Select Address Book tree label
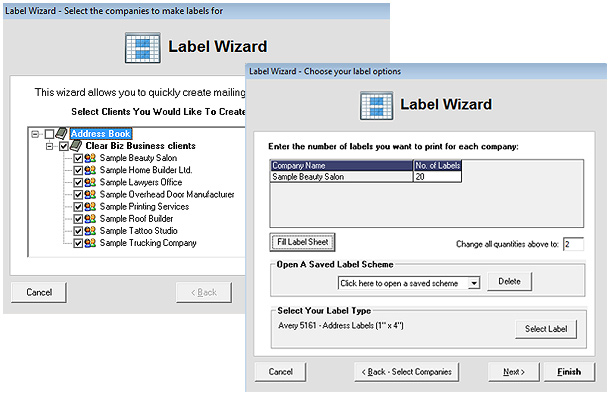610x396 pixels. (x=101, y=134)
